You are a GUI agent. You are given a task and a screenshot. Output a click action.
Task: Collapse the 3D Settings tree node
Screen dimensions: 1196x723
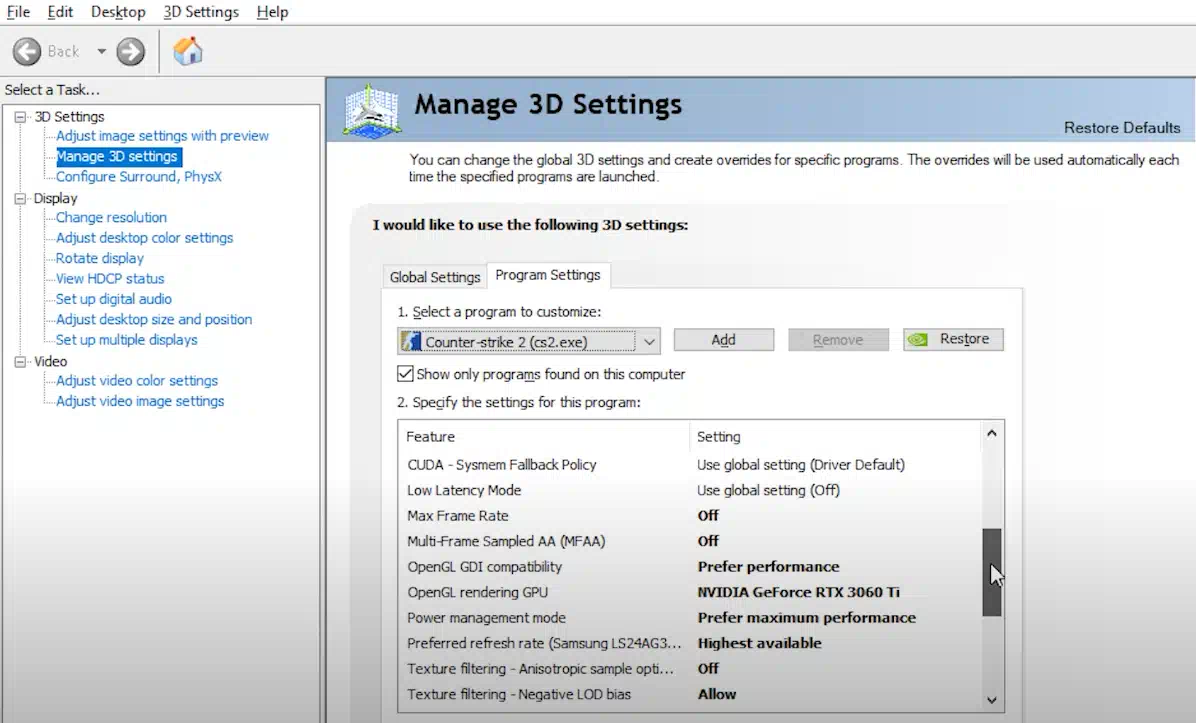coord(21,117)
